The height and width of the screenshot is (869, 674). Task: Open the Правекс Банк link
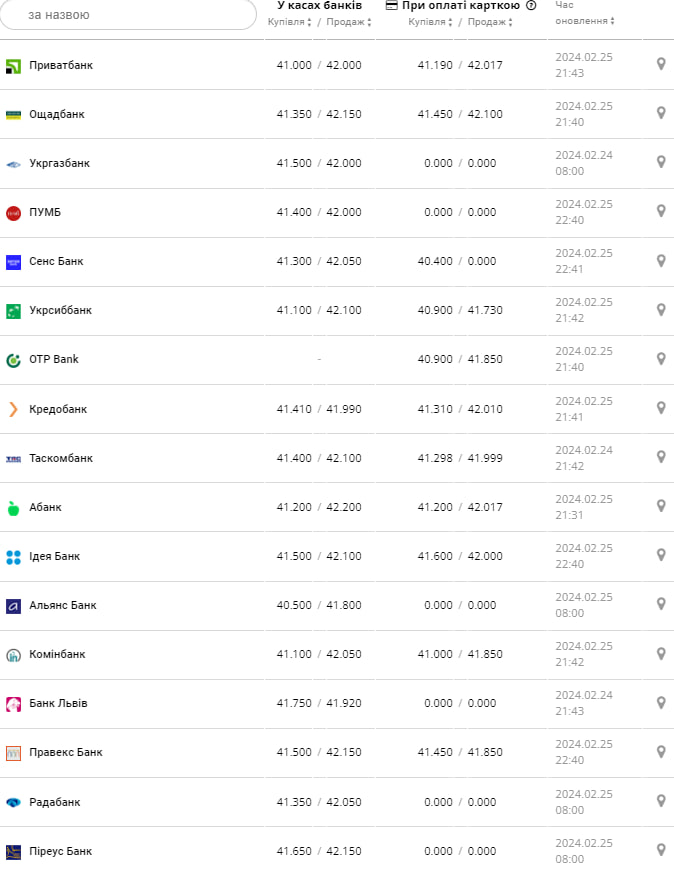(65, 752)
